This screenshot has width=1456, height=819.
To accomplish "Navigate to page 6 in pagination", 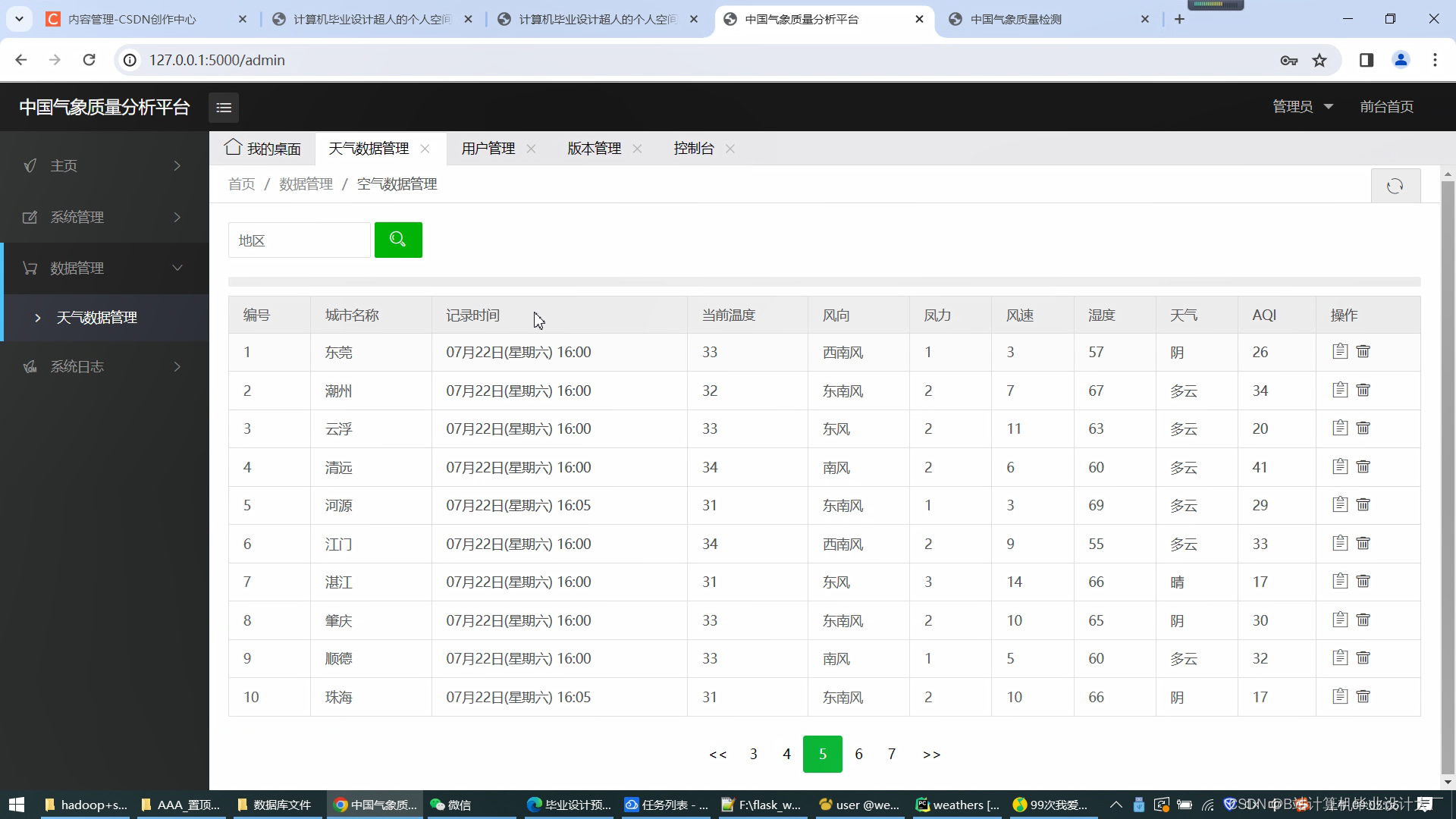I will click(858, 753).
